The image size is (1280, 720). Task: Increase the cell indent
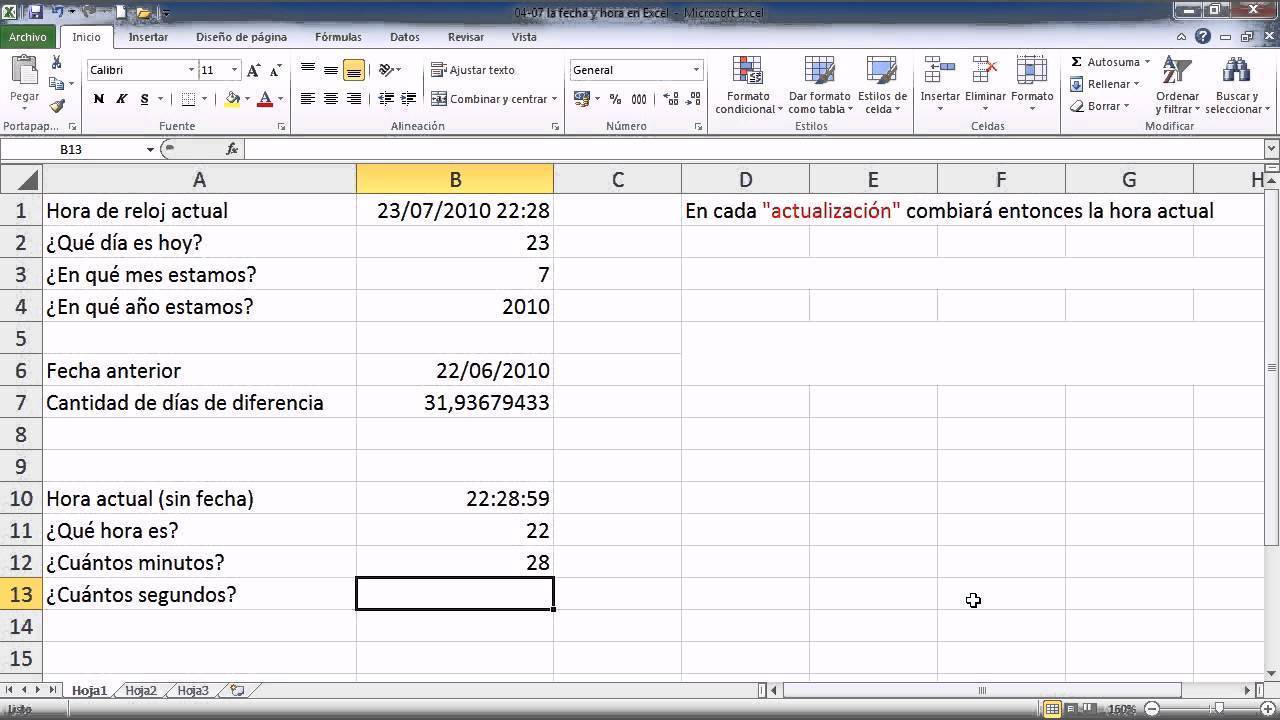pyautogui.click(x=410, y=99)
